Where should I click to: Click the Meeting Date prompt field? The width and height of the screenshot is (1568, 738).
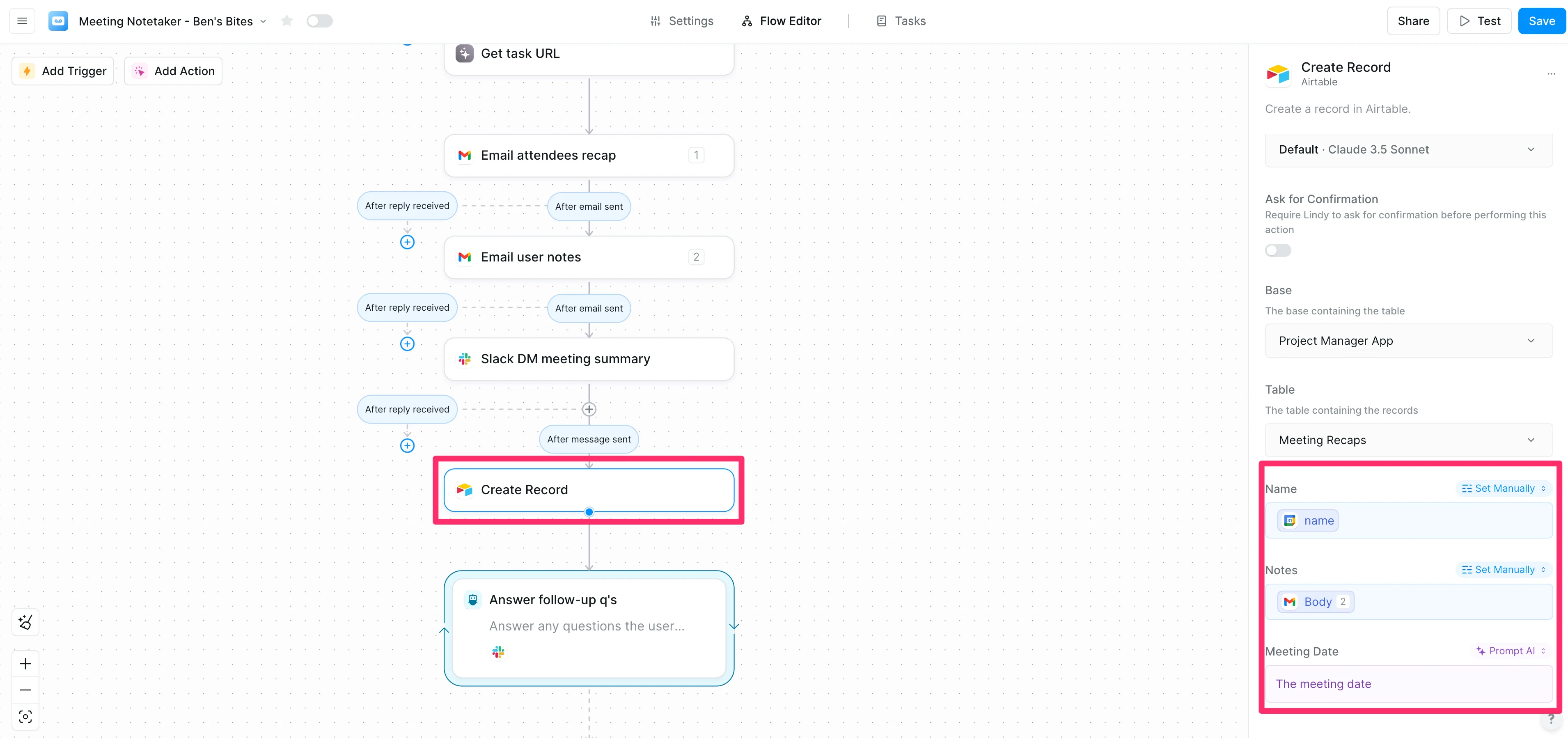click(1408, 684)
